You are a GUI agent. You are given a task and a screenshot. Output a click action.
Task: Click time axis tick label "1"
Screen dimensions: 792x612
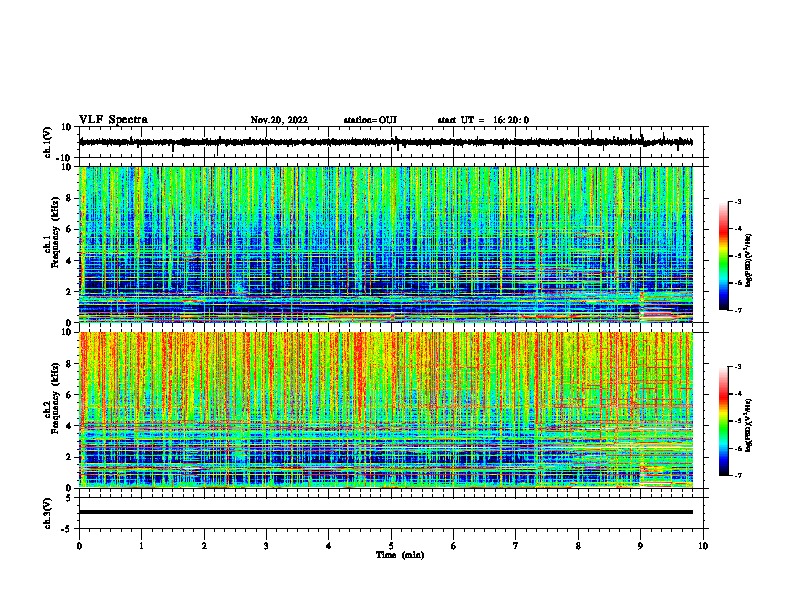point(141,546)
